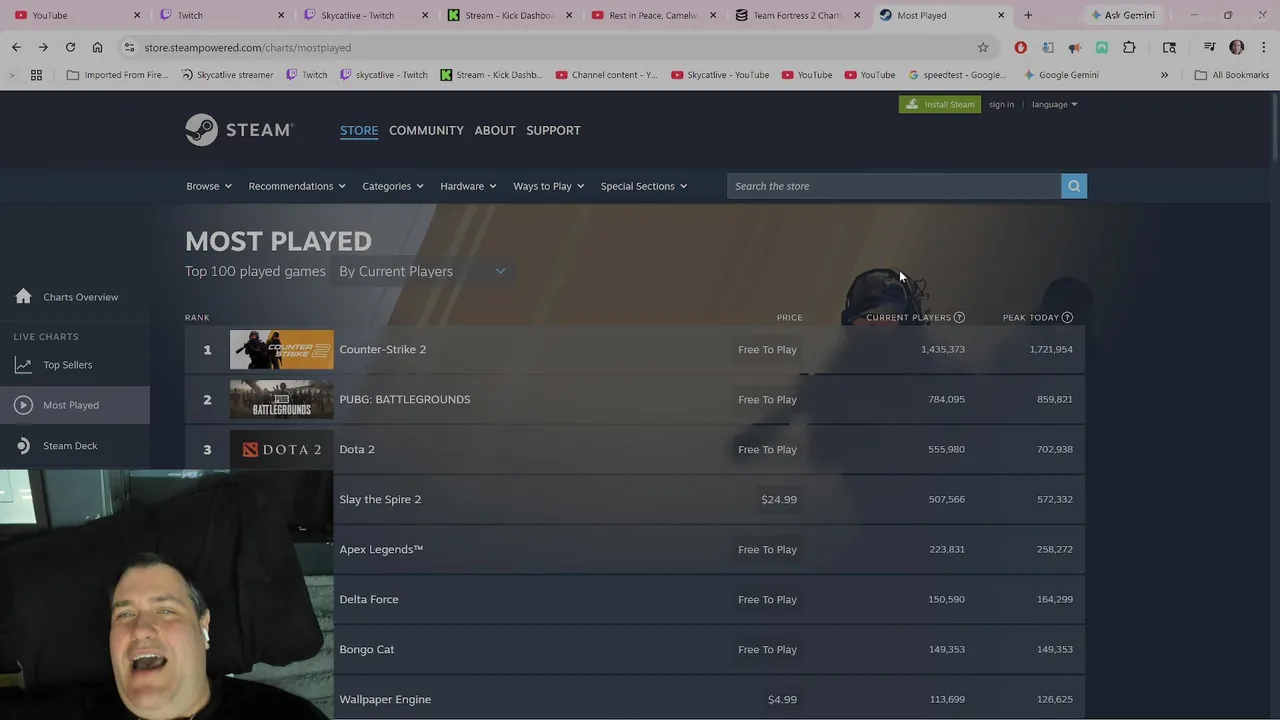Click the Steam logo
Screen dimensions: 1280x720
(239, 130)
